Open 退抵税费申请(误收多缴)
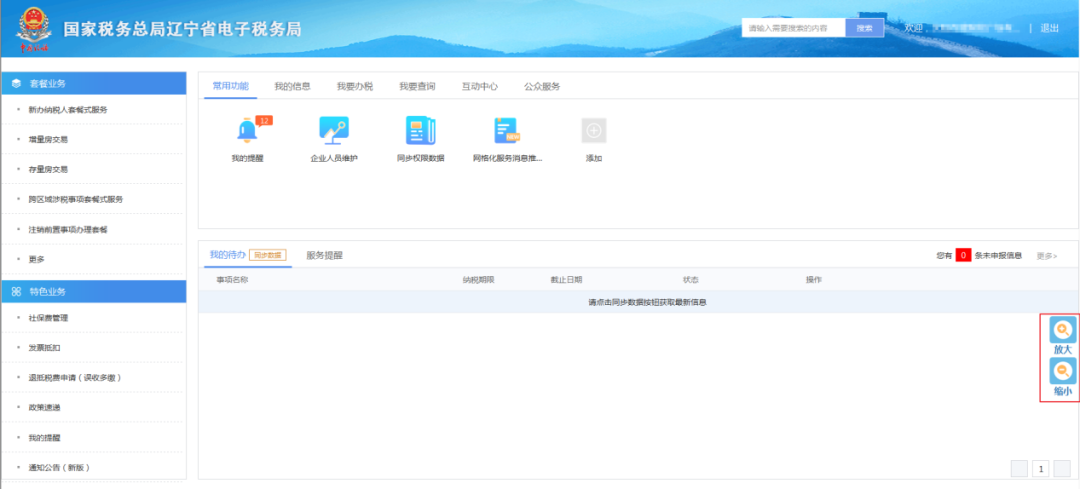The height and width of the screenshot is (489, 1080). click(x=75, y=377)
